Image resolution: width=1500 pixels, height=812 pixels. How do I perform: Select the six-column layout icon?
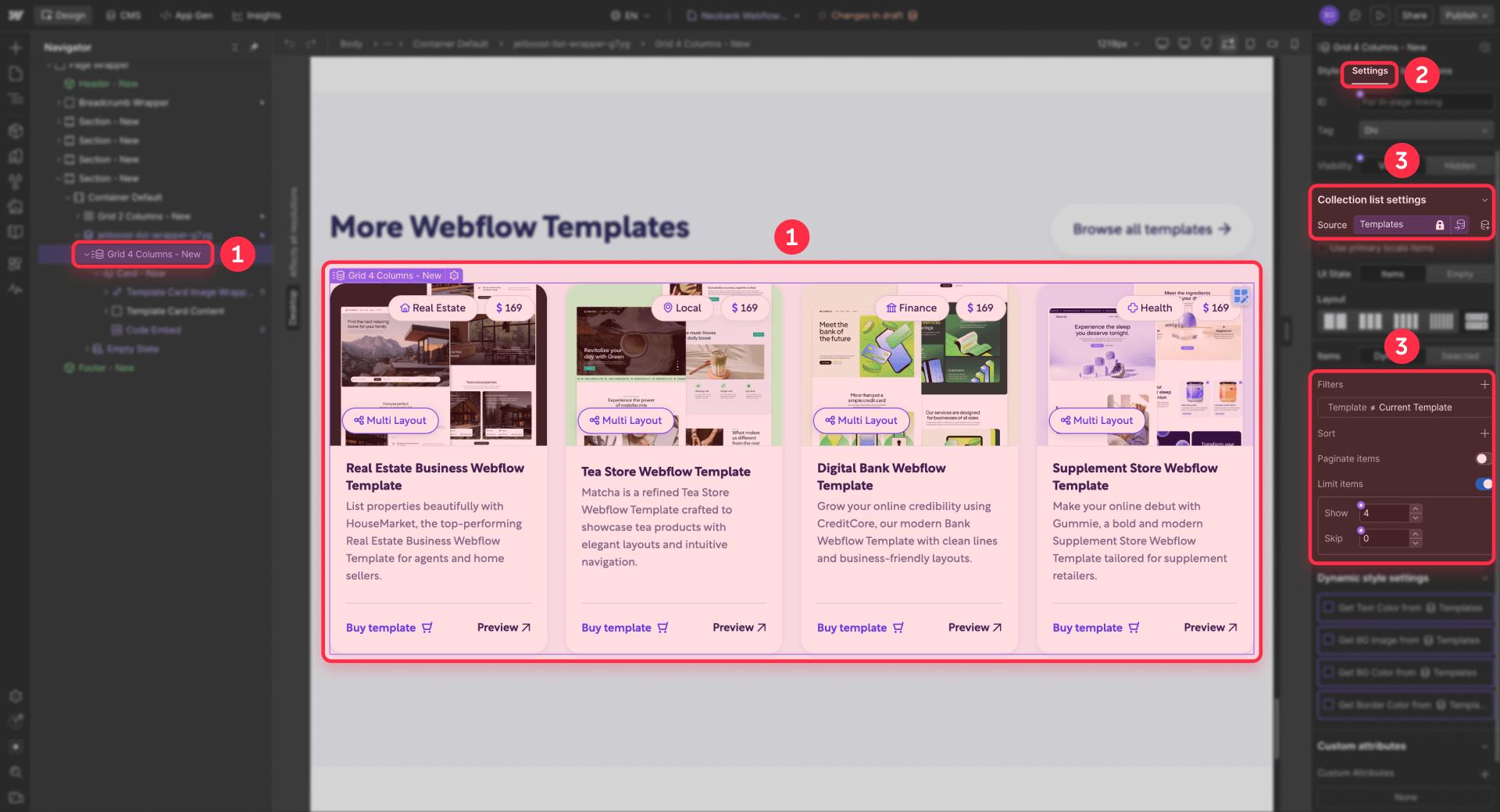[1441, 321]
